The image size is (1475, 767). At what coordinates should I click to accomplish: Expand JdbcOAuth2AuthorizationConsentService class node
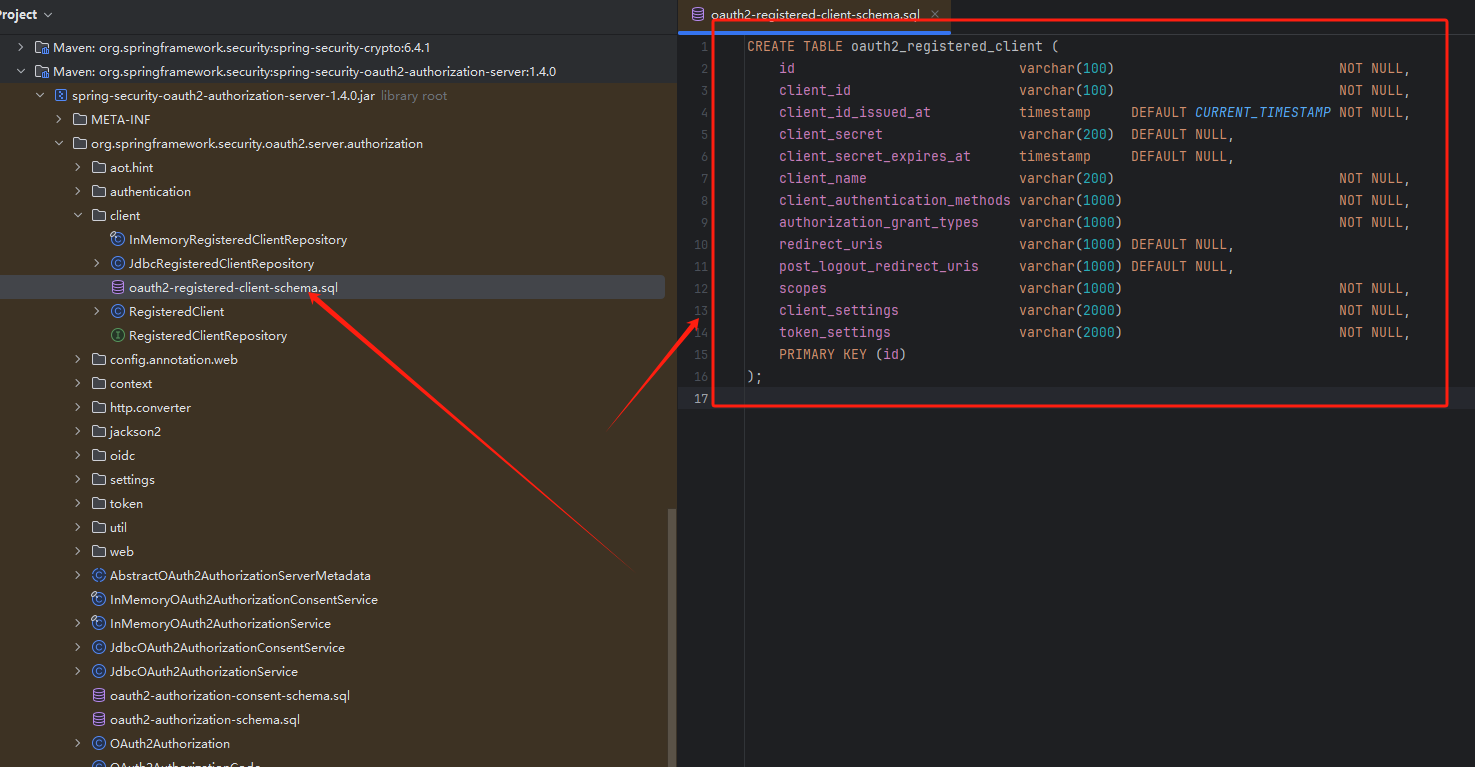pos(78,647)
